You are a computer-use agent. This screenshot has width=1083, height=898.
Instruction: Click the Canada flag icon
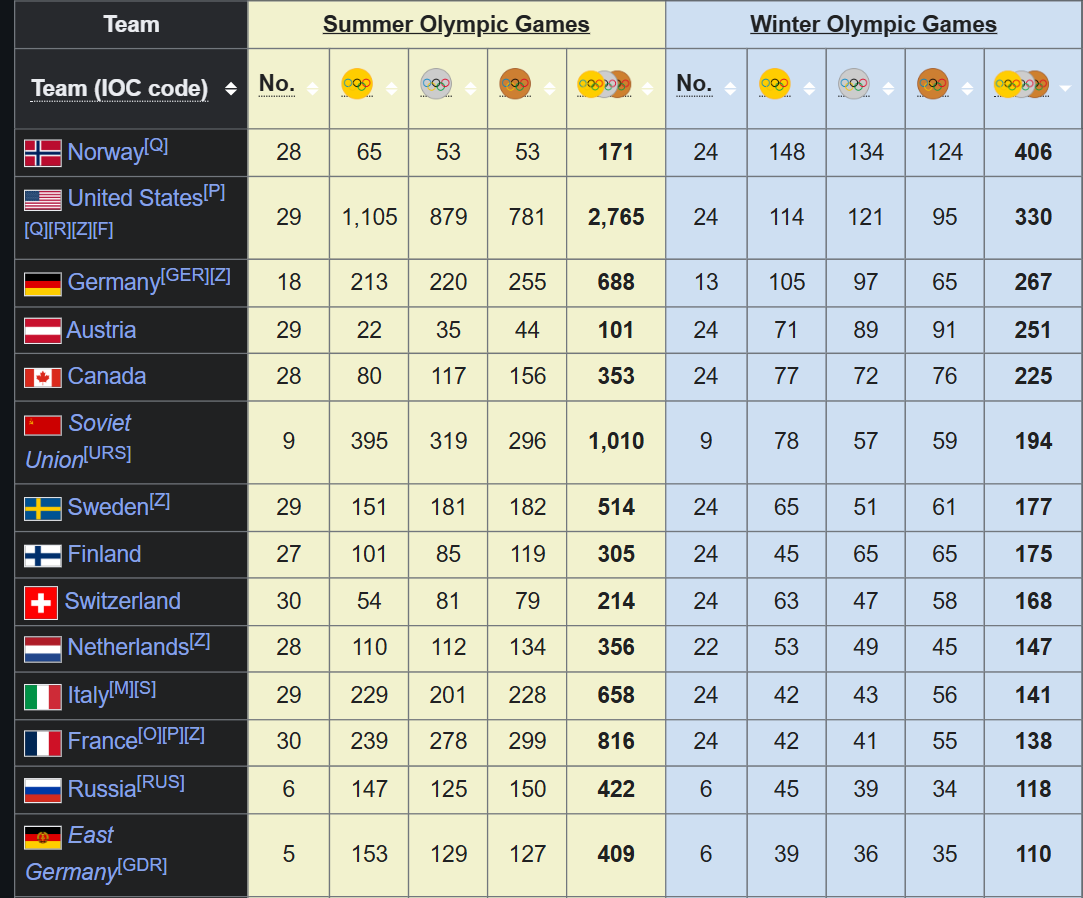click(43, 378)
